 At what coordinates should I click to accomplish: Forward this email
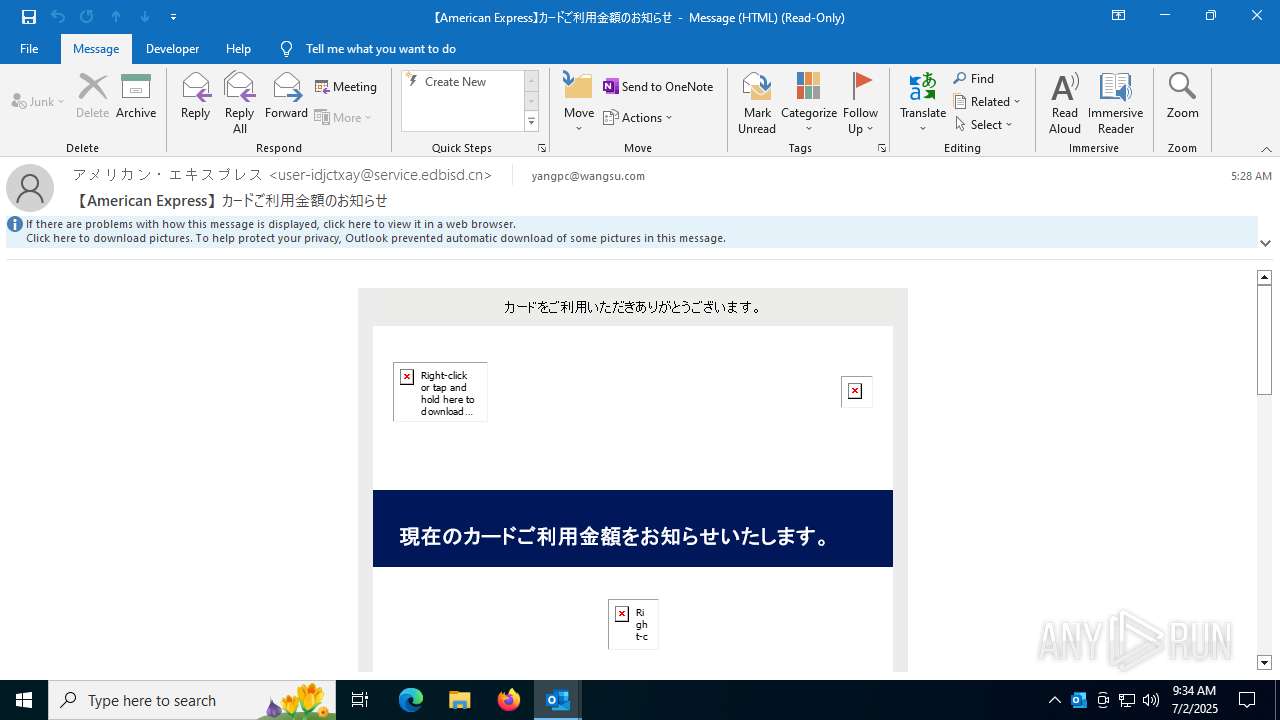pos(287,97)
